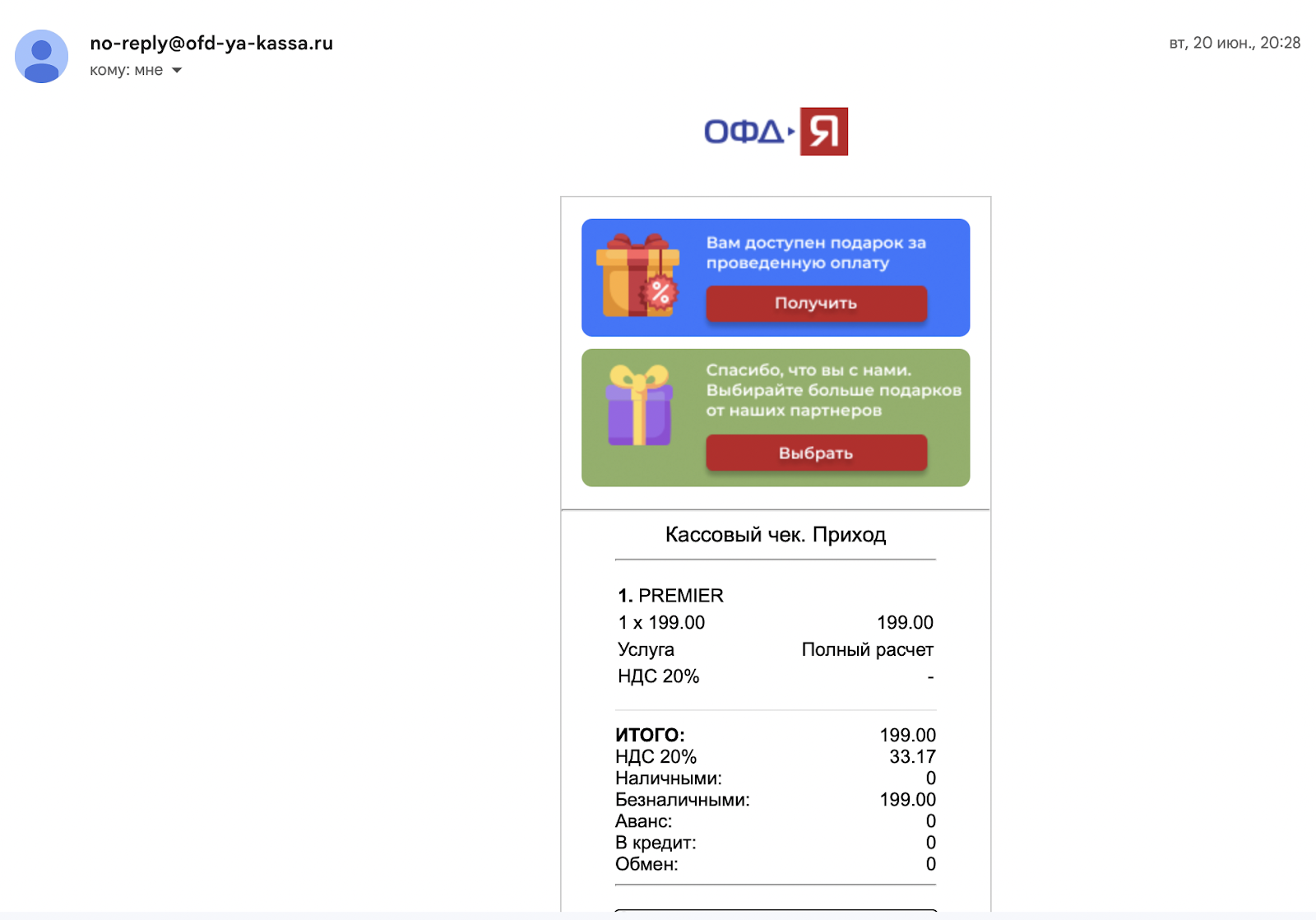Click sender address no-reply@ofd-ya-kassa.ru

pyautogui.click(x=211, y=43)
